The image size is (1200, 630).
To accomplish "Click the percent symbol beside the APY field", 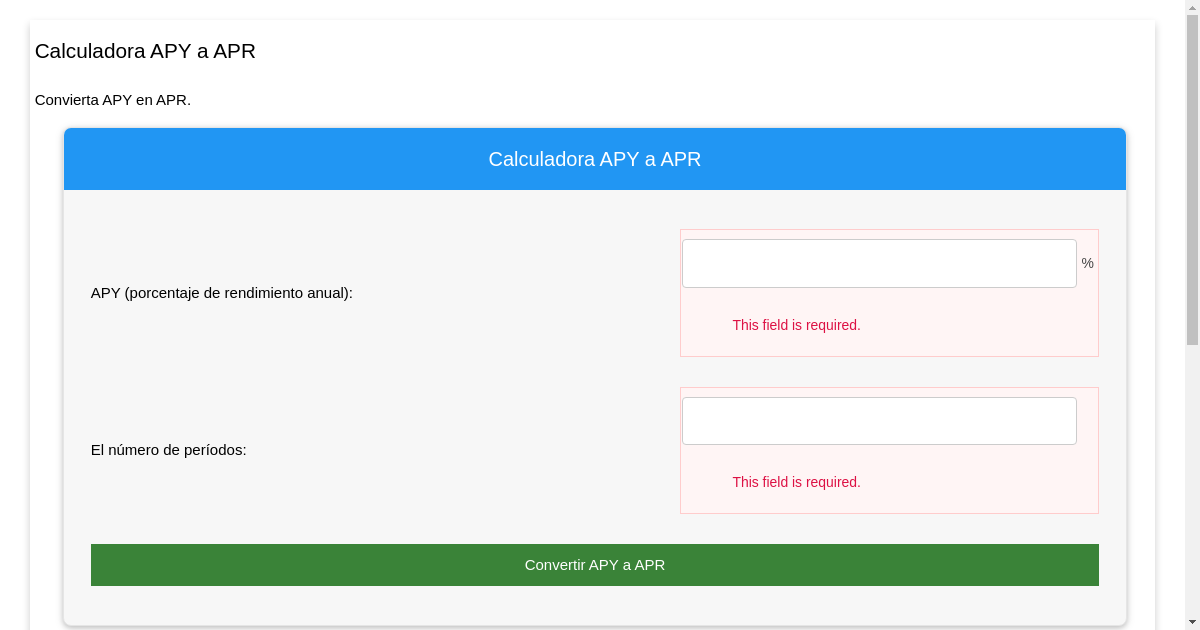I will point(1088,262).
